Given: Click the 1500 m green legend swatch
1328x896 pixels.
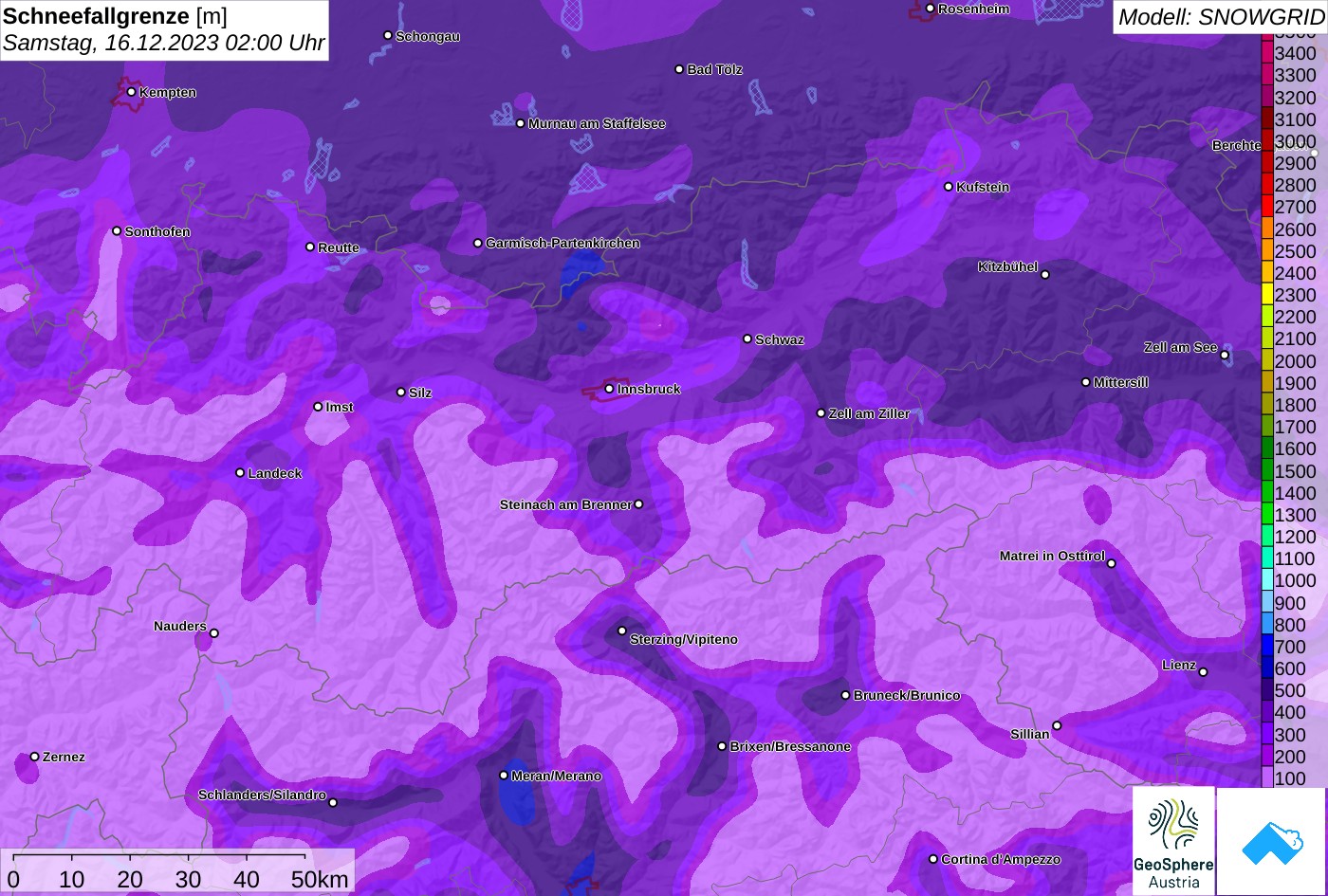Looking at the screenshot, I should pos(1266,470).
